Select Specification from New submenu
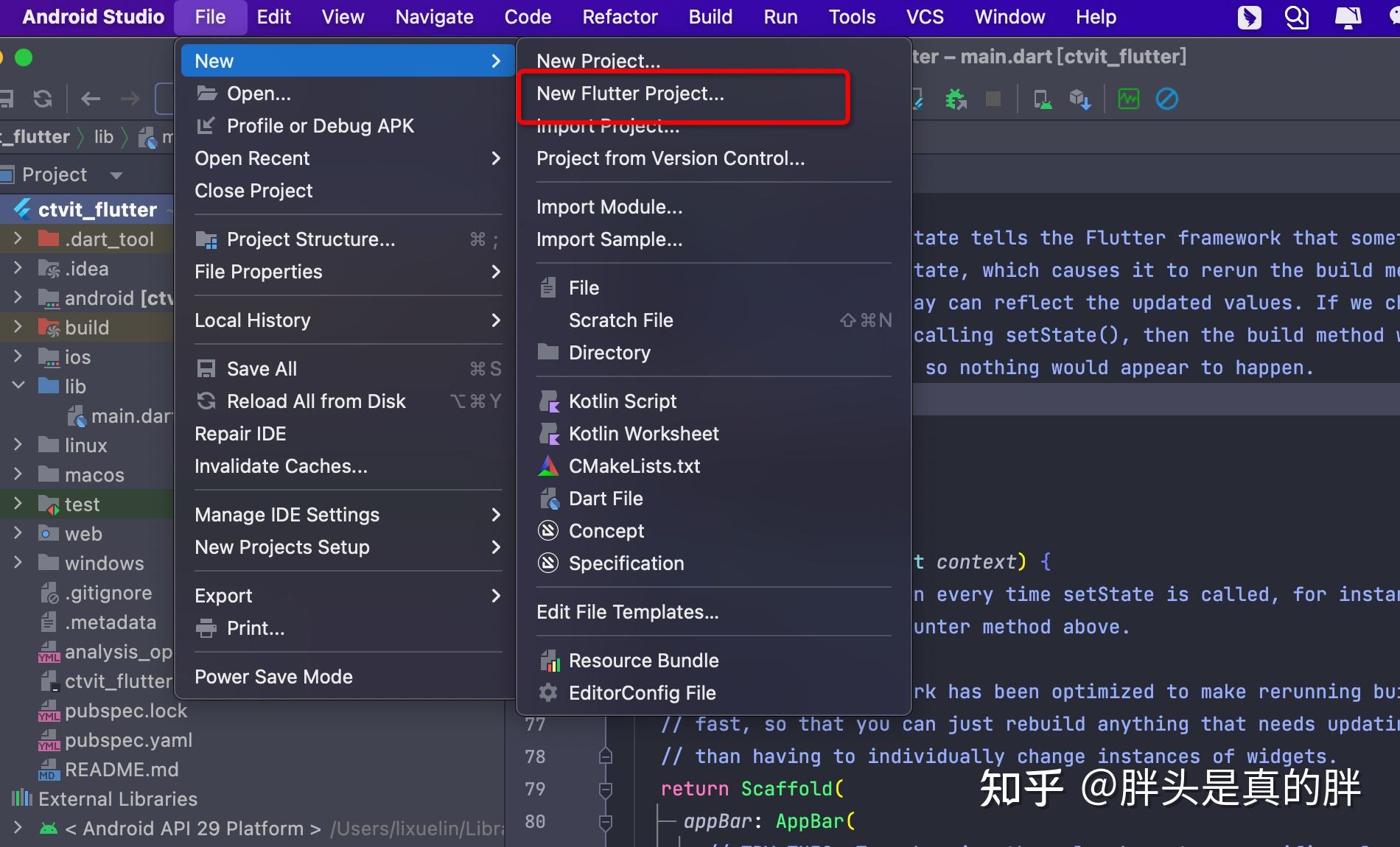Viewport: 1400px width, 847px height. click(x=714, y=563)
